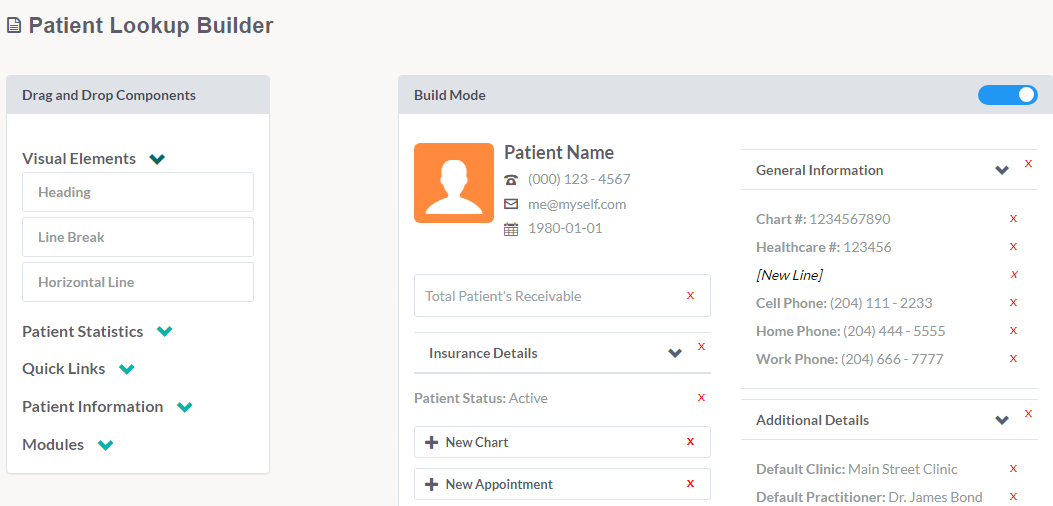
Task: Click the orange patient avatar image
Action: coord(454,183)
